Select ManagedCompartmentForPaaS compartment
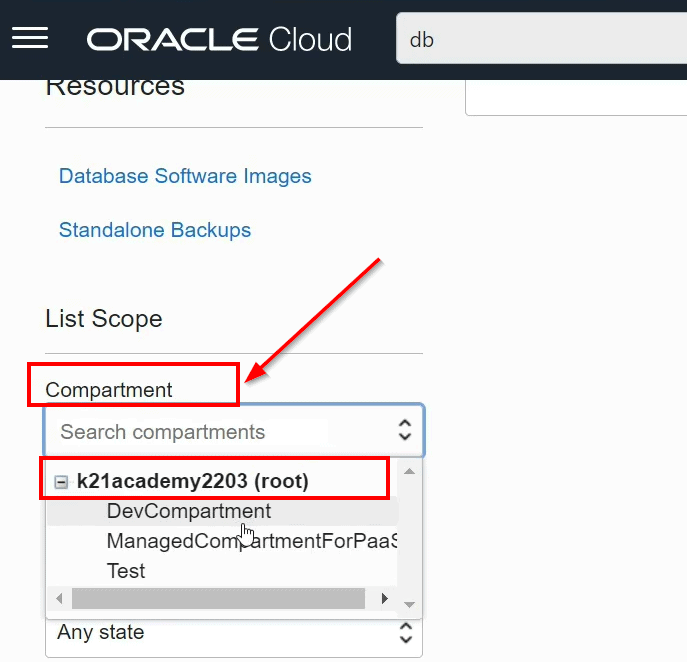Image resolution: width=687 pixels, height=662 pixels. pyautogui.click(x=250, y=541)
